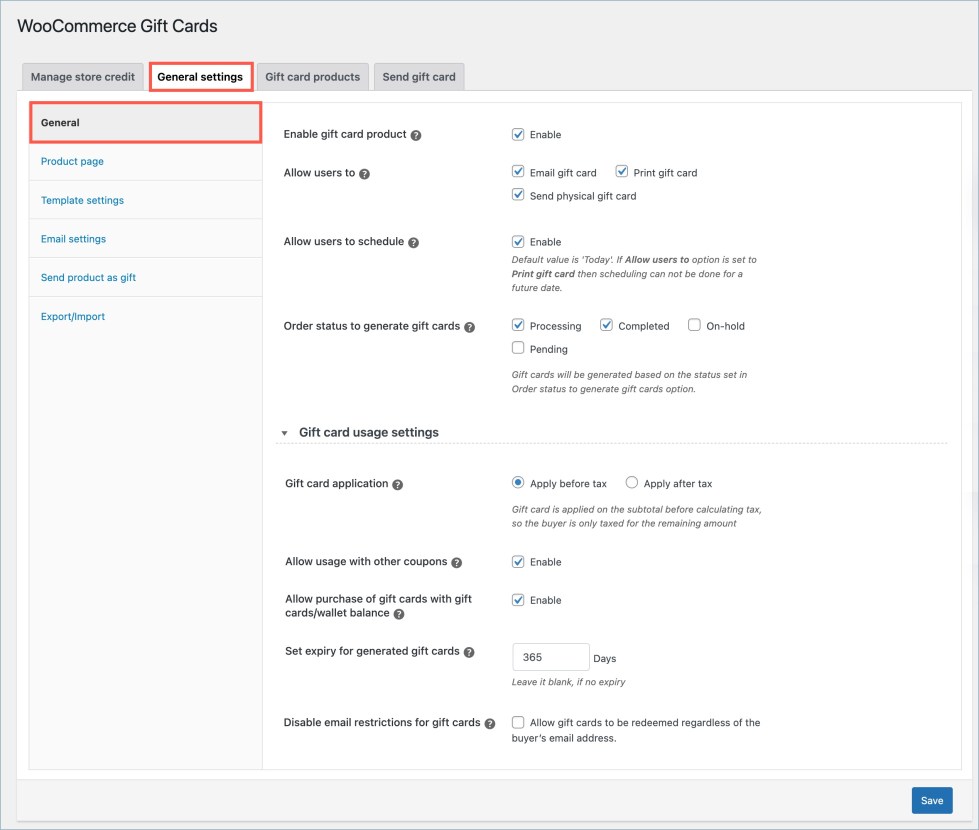This screenshot has width=979, height=830.
Task: Uncheck Processing order status
Action: 518,325
